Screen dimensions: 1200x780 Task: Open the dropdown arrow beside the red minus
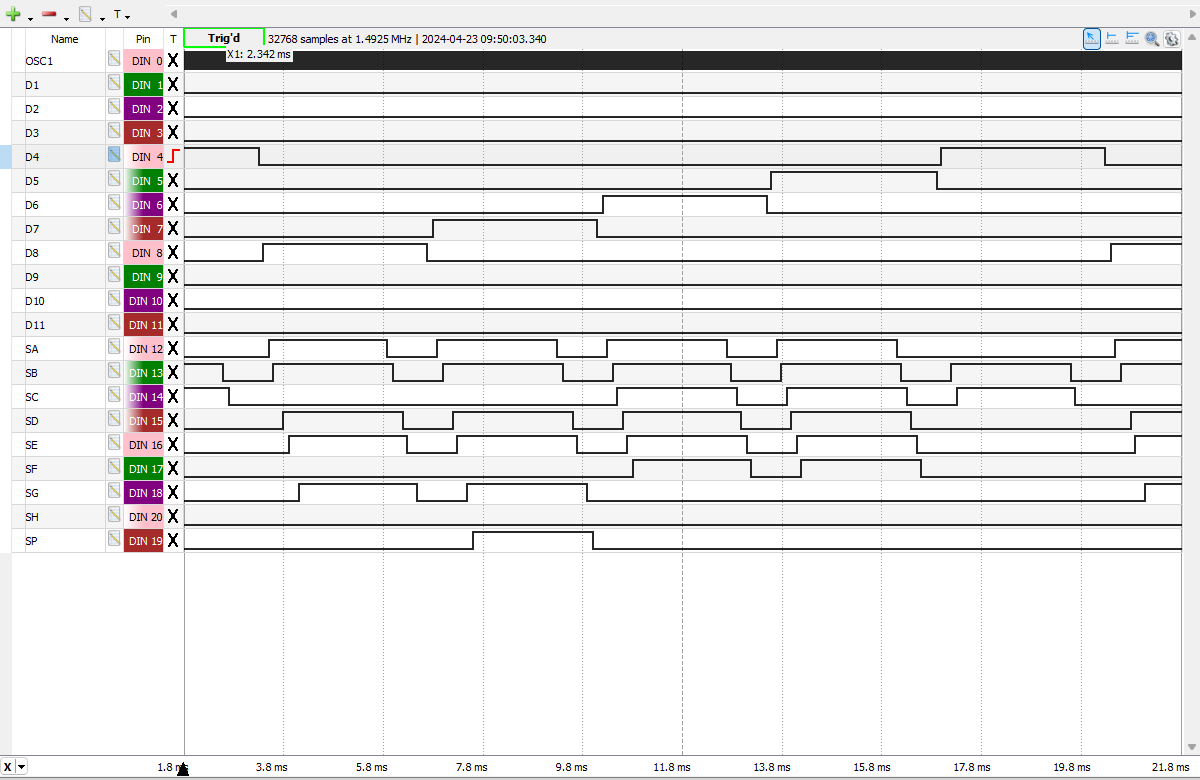pos(67,17)
